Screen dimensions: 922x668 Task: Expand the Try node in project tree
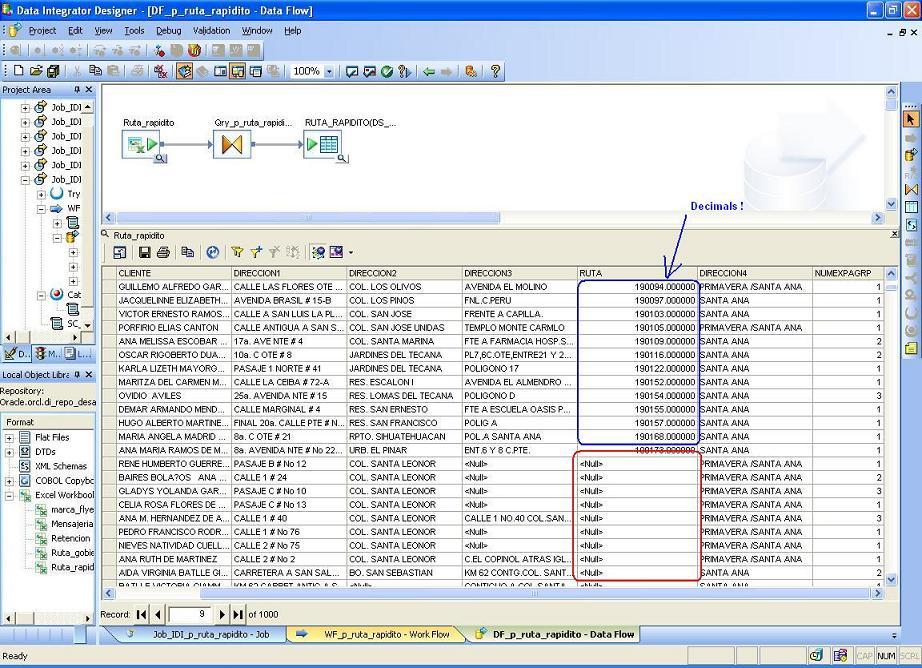41,194
